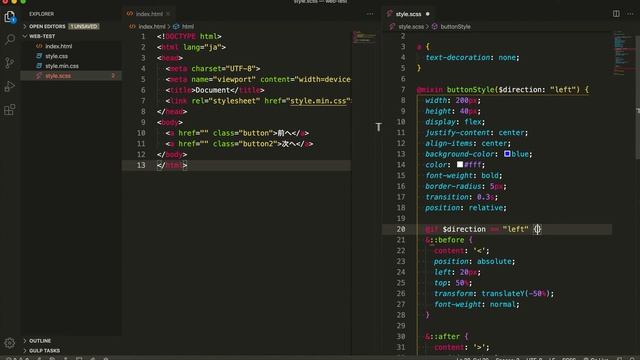Open More Actions for index.html editor group
The width and height of the screenshot is (640, 360).
(370, 14)
